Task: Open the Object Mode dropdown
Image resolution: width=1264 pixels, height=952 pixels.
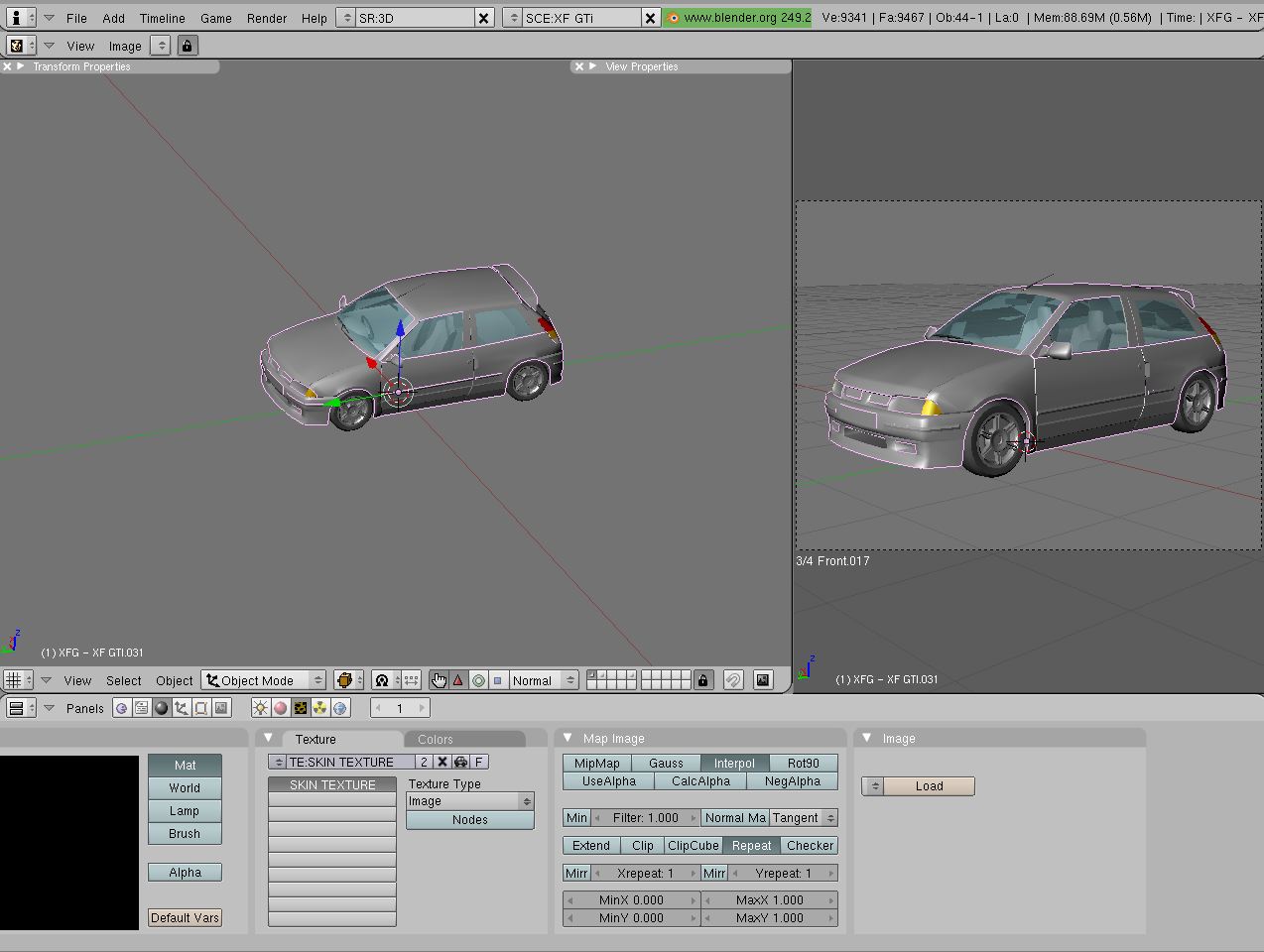Action: [x=264, y=680]
